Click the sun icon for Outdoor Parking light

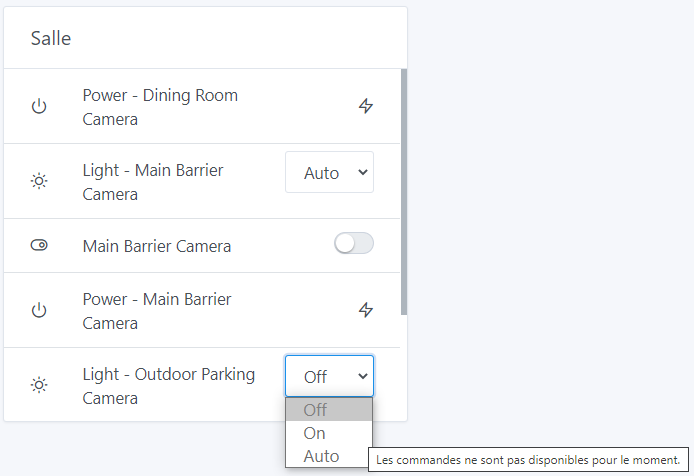pyautogui.click(x=39, y=384)
